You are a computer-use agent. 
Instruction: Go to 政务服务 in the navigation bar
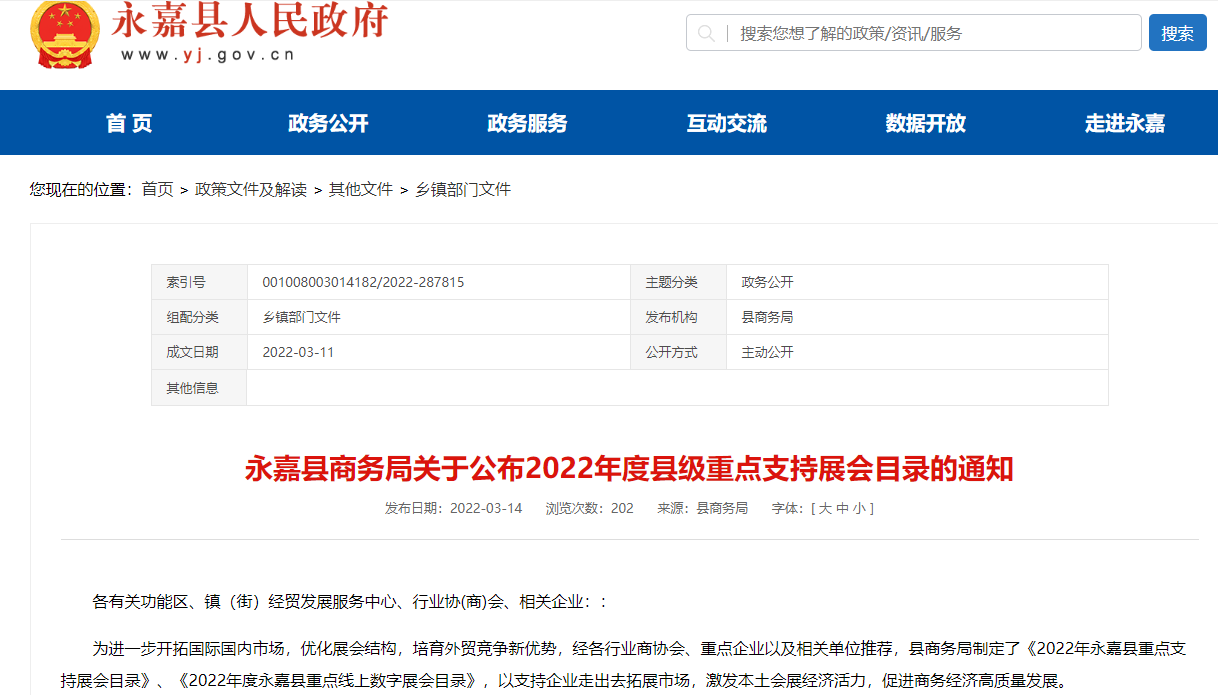(527, 123)
